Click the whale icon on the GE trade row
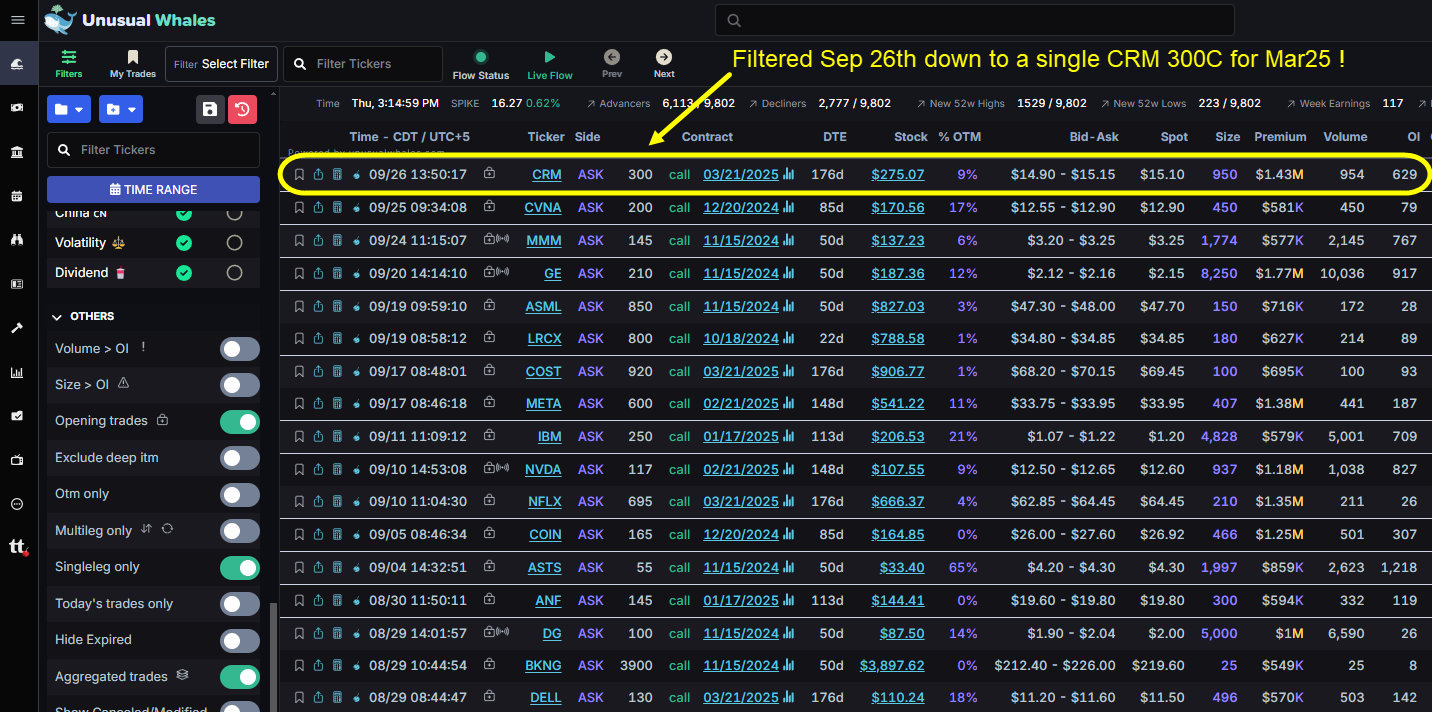 356,273
